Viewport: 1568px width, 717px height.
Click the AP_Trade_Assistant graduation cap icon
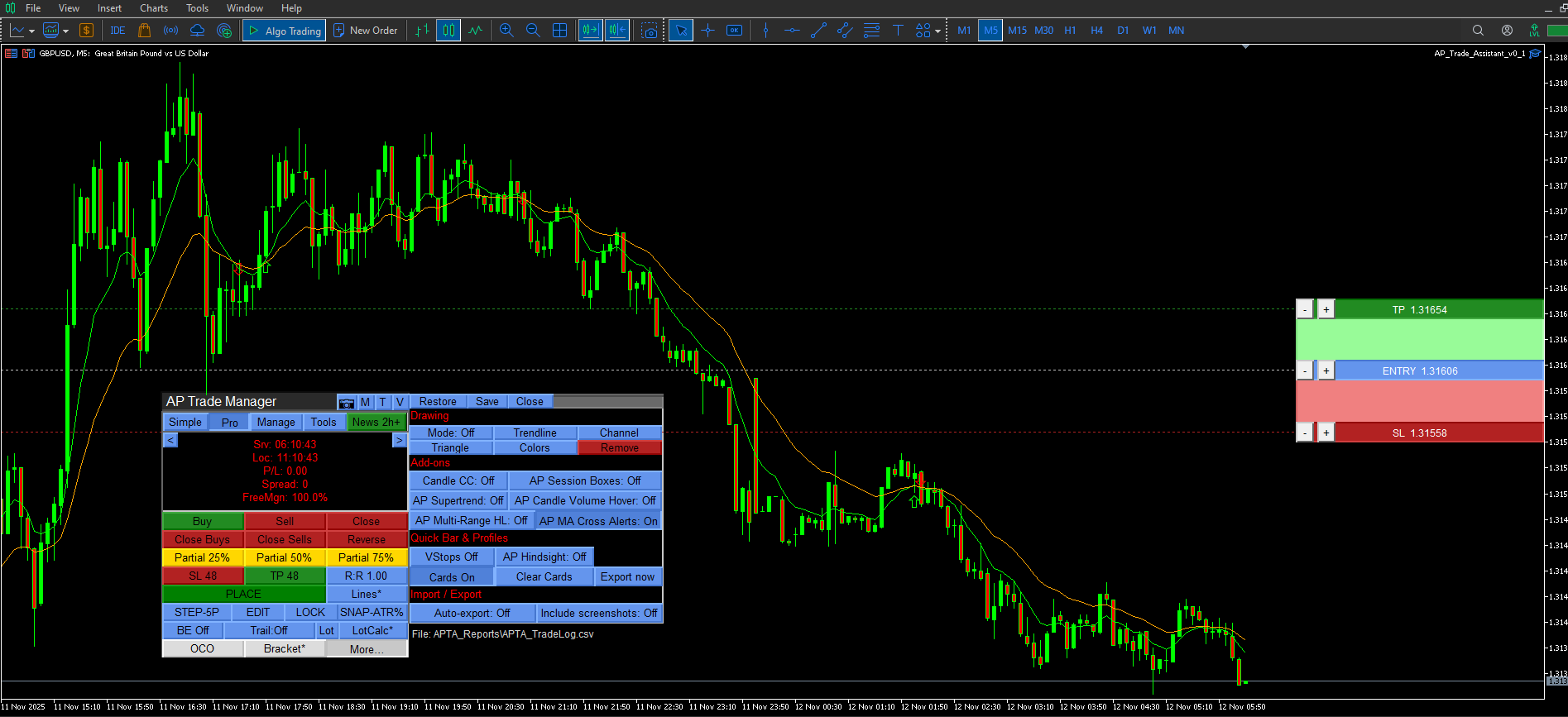[x=1535, y=54]
